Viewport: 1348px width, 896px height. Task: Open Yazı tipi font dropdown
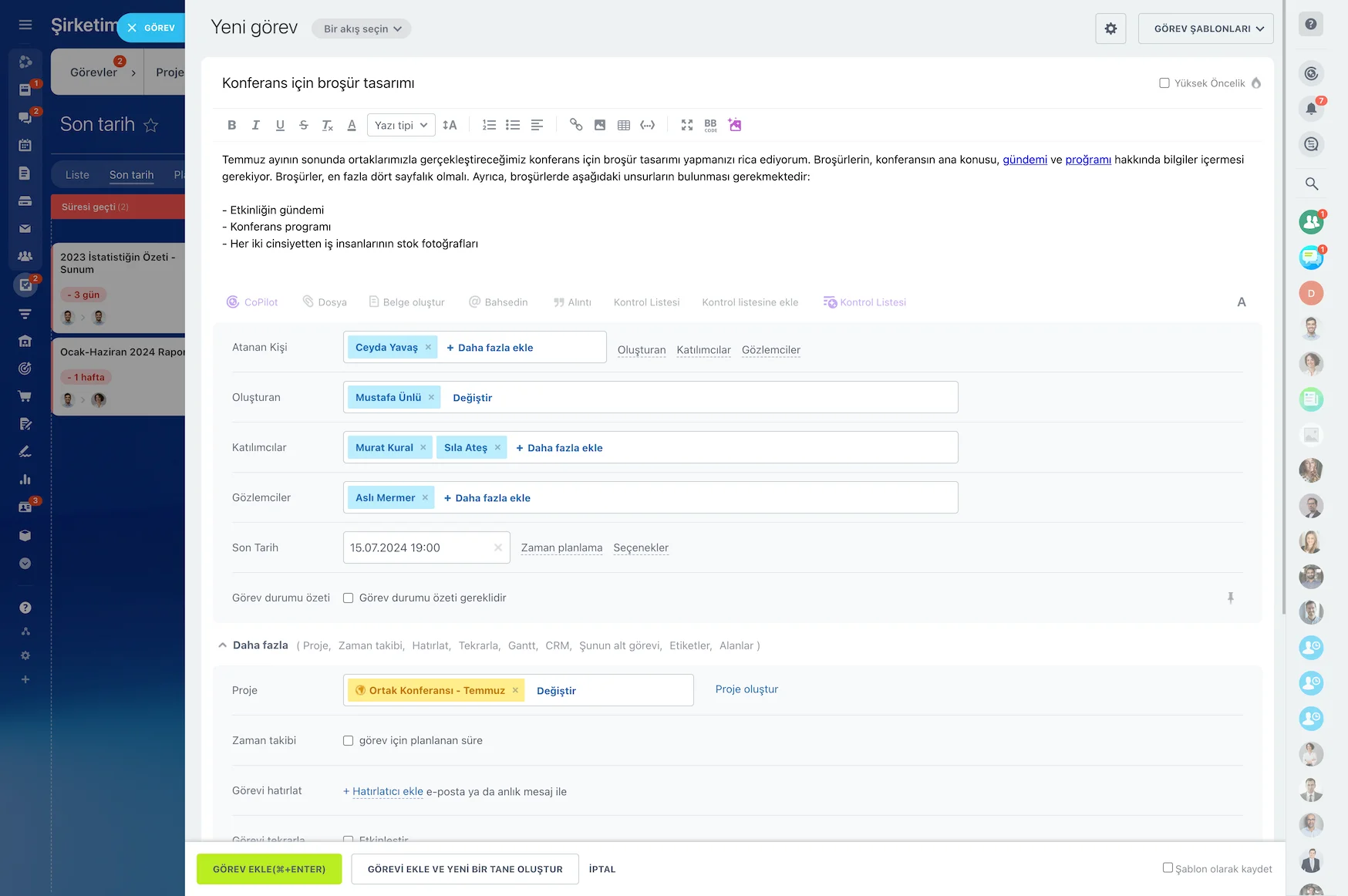[x=401, y=125]
